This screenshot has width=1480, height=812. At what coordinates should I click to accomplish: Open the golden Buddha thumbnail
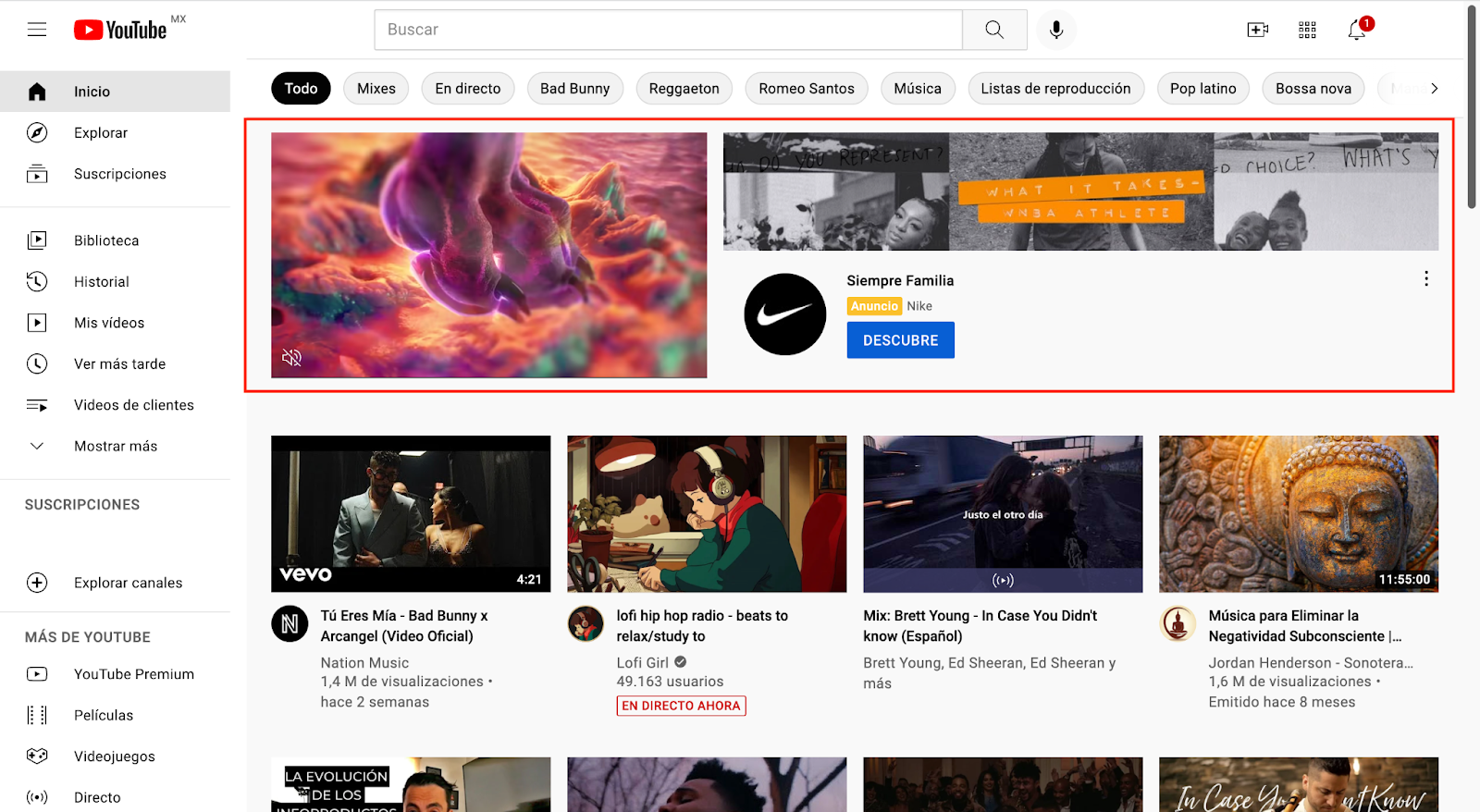point(1299,514)
